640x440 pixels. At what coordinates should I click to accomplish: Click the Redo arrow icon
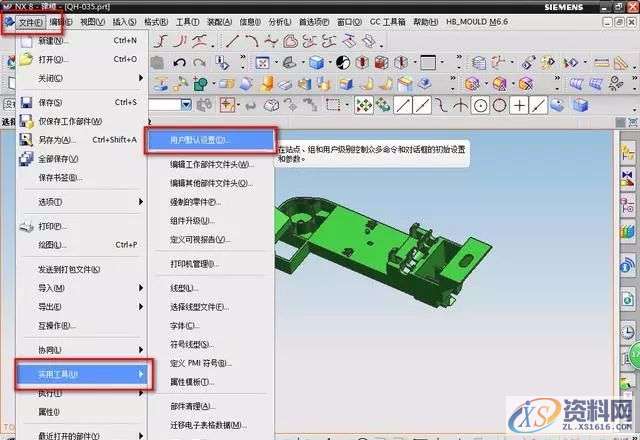click(200, 63)
